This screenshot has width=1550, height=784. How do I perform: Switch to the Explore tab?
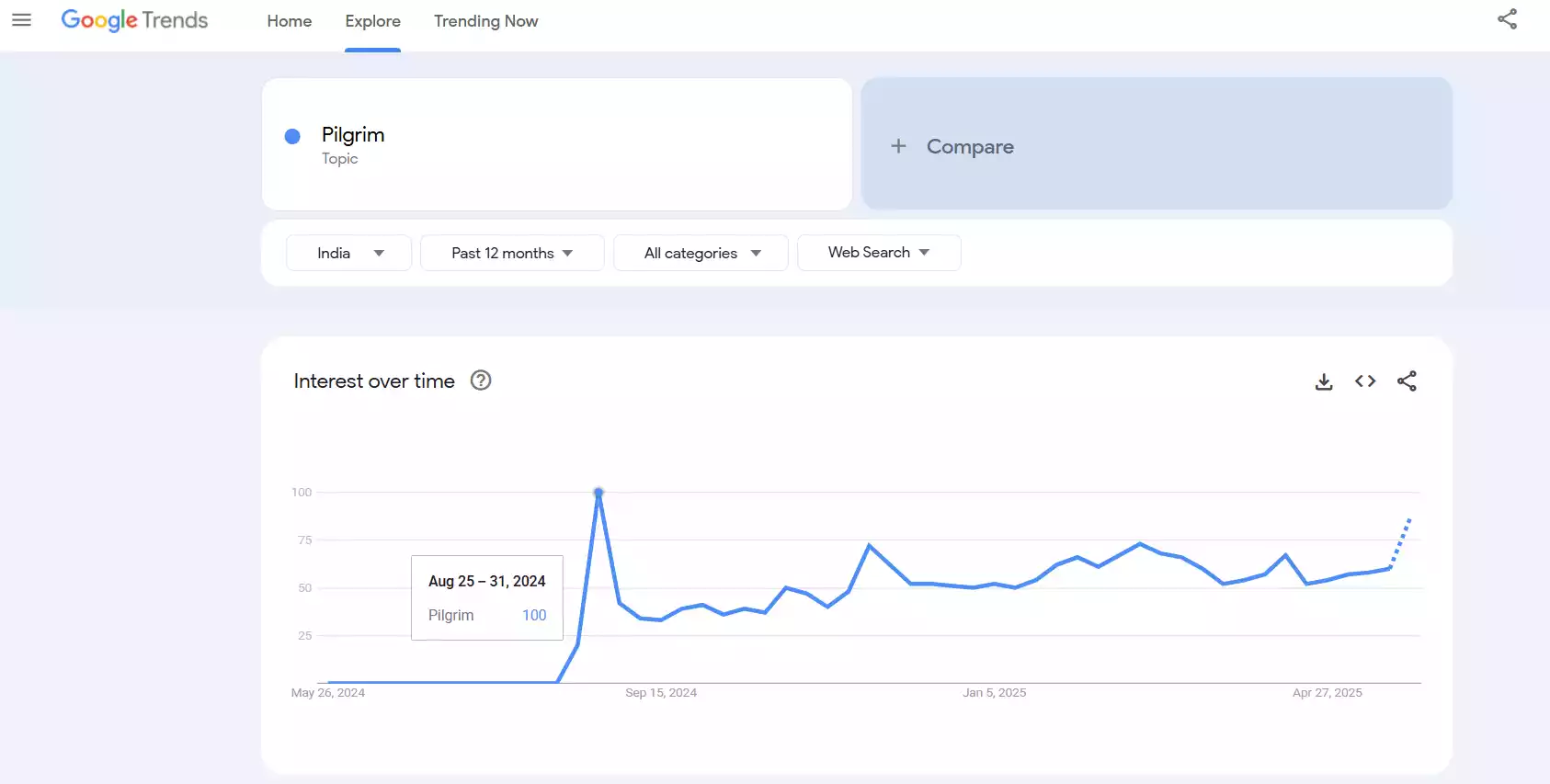[x=372, y=21]
